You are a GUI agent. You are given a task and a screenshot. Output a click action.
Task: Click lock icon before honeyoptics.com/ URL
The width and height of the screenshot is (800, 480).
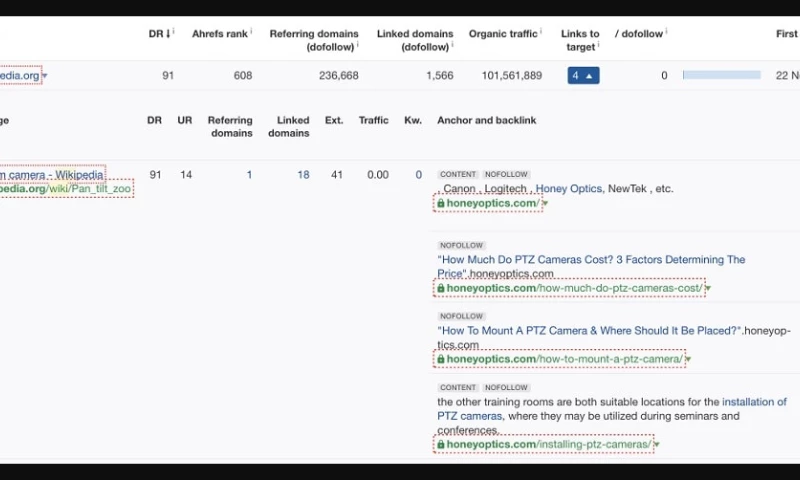pos(441,203)
